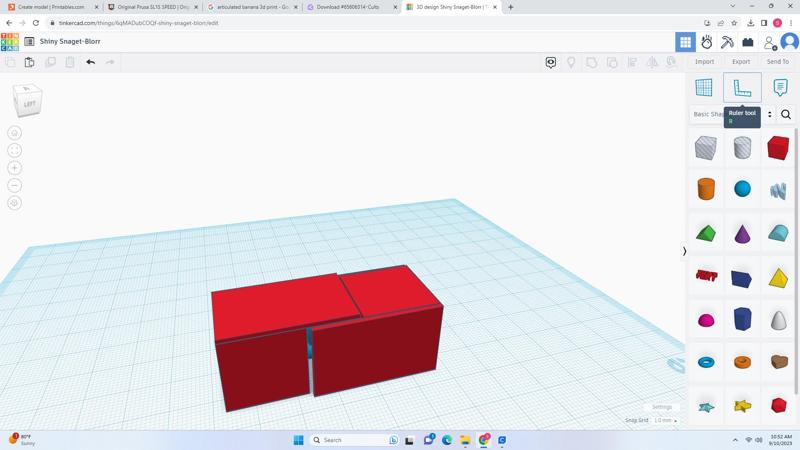Screen dimensions: 800x450
Task: Invite collaborators with add person icon
Action: coord(769,42)
